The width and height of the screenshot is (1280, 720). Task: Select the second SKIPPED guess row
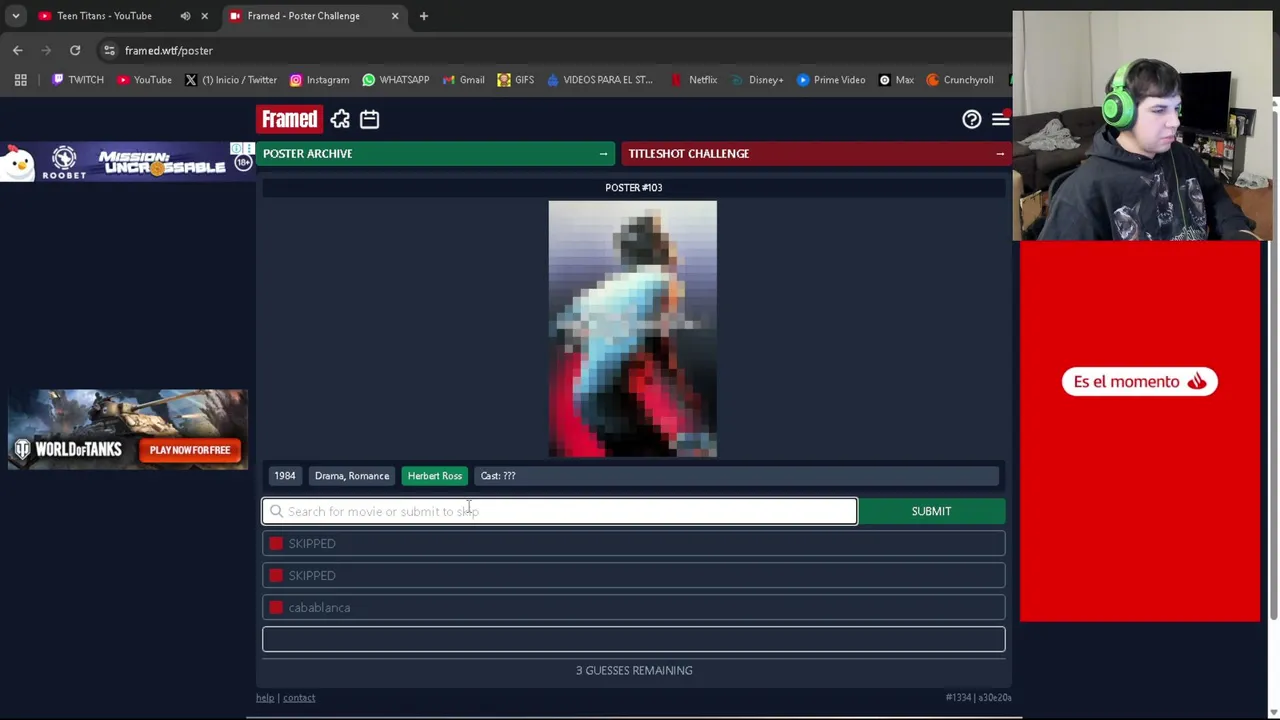click(634, 575)
